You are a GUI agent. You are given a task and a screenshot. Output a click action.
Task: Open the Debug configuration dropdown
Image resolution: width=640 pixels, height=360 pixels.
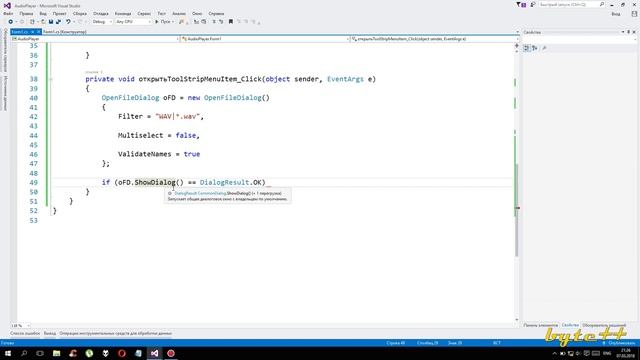tap(102, 22)
